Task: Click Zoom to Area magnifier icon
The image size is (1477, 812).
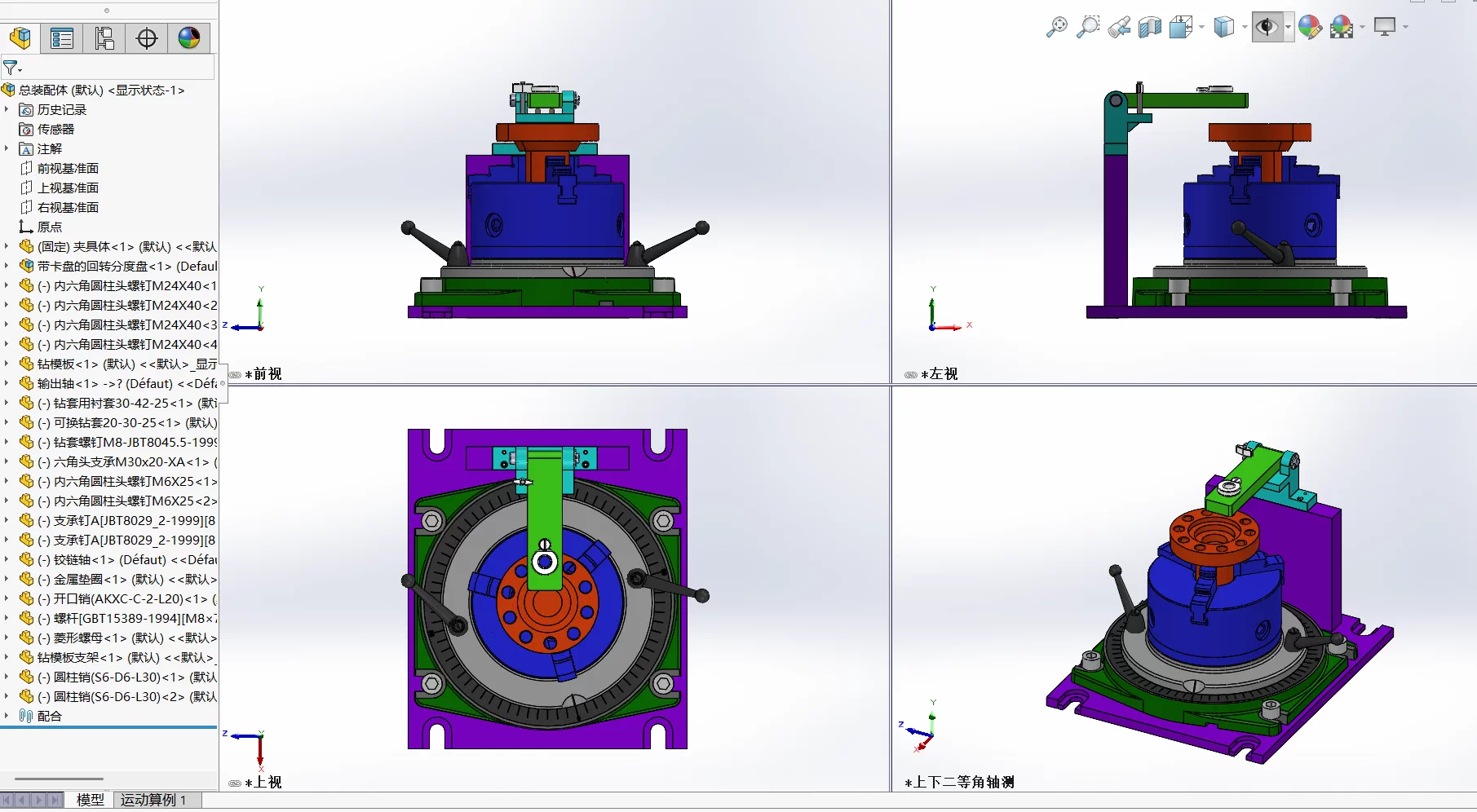Action: pos(1088,27)
